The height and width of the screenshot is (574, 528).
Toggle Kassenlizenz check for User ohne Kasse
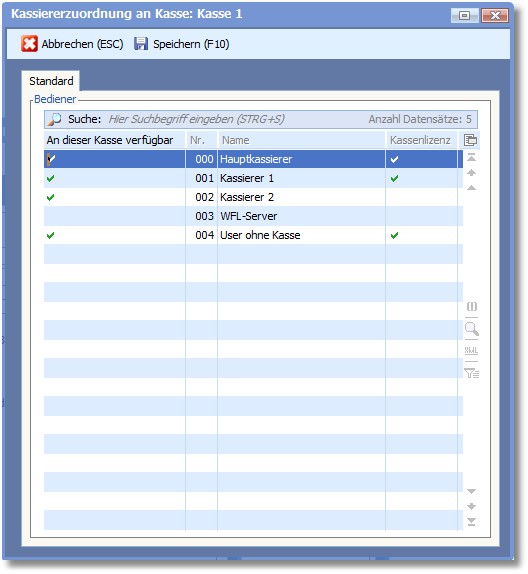coord(394,235)
